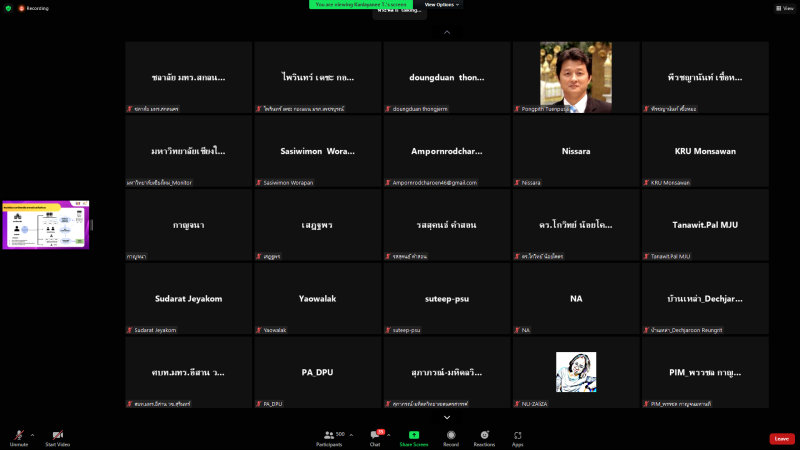800x450 pixels.
Task: Open the View layout menu
Action: click(783, 8)
